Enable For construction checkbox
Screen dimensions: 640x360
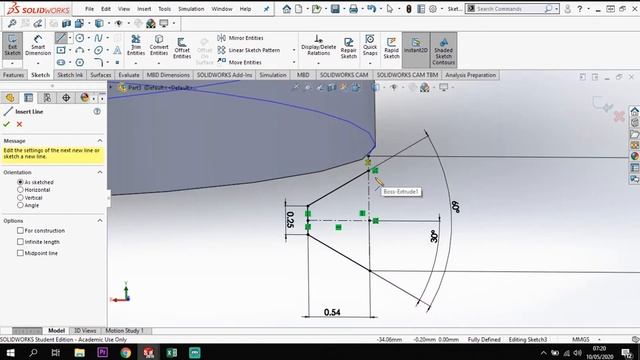pyautogui.click(x=20, y=231)
